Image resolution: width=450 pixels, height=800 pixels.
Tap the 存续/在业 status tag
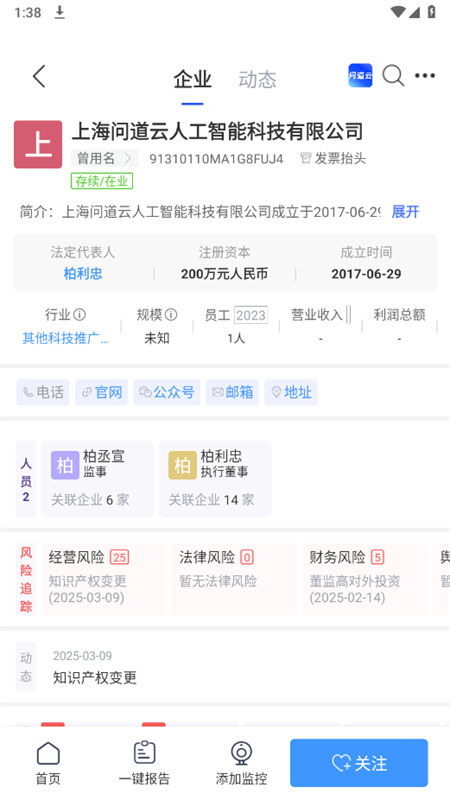tap(102, 181)
